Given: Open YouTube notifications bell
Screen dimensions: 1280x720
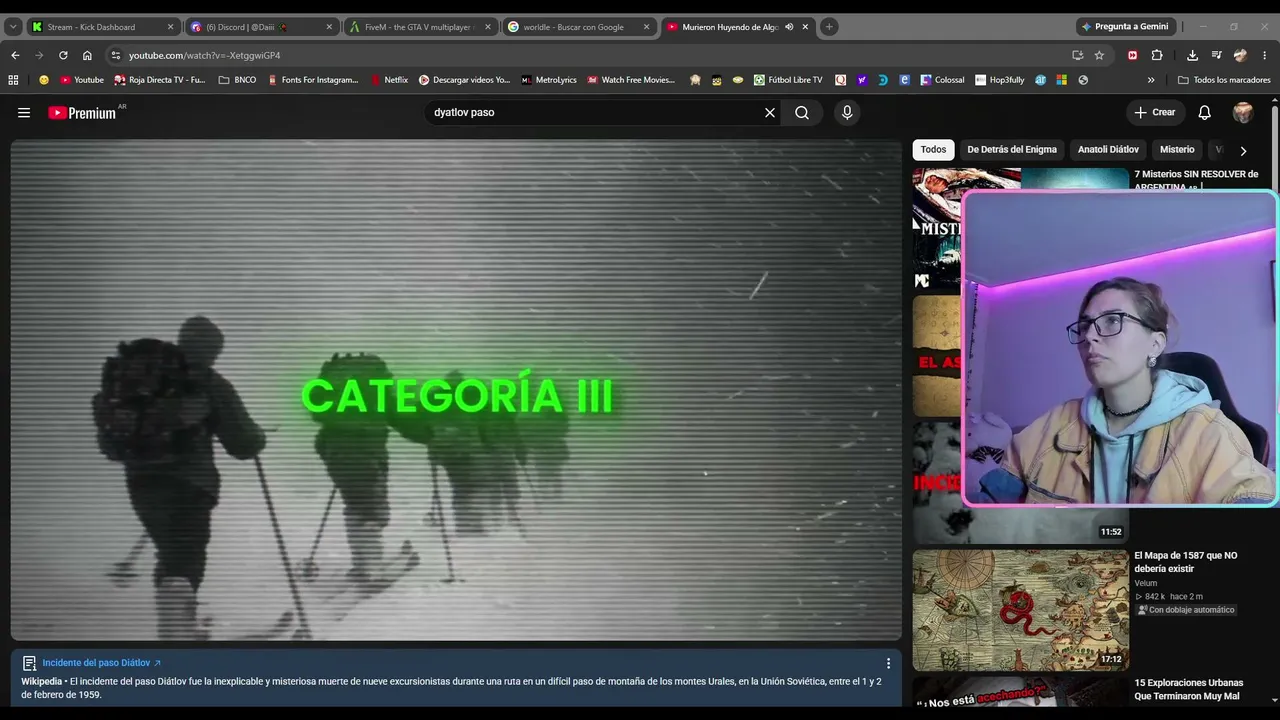Looking at the screenshot, I should click(x=1205, y=113).
